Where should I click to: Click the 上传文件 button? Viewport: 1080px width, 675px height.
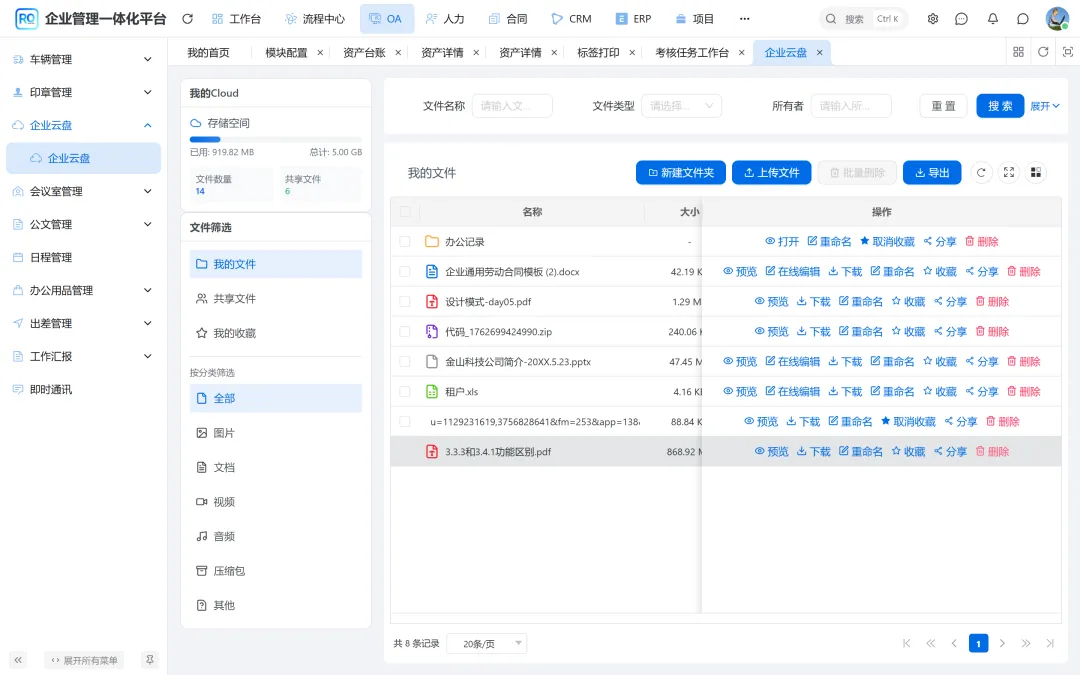(x=771, y=173)
